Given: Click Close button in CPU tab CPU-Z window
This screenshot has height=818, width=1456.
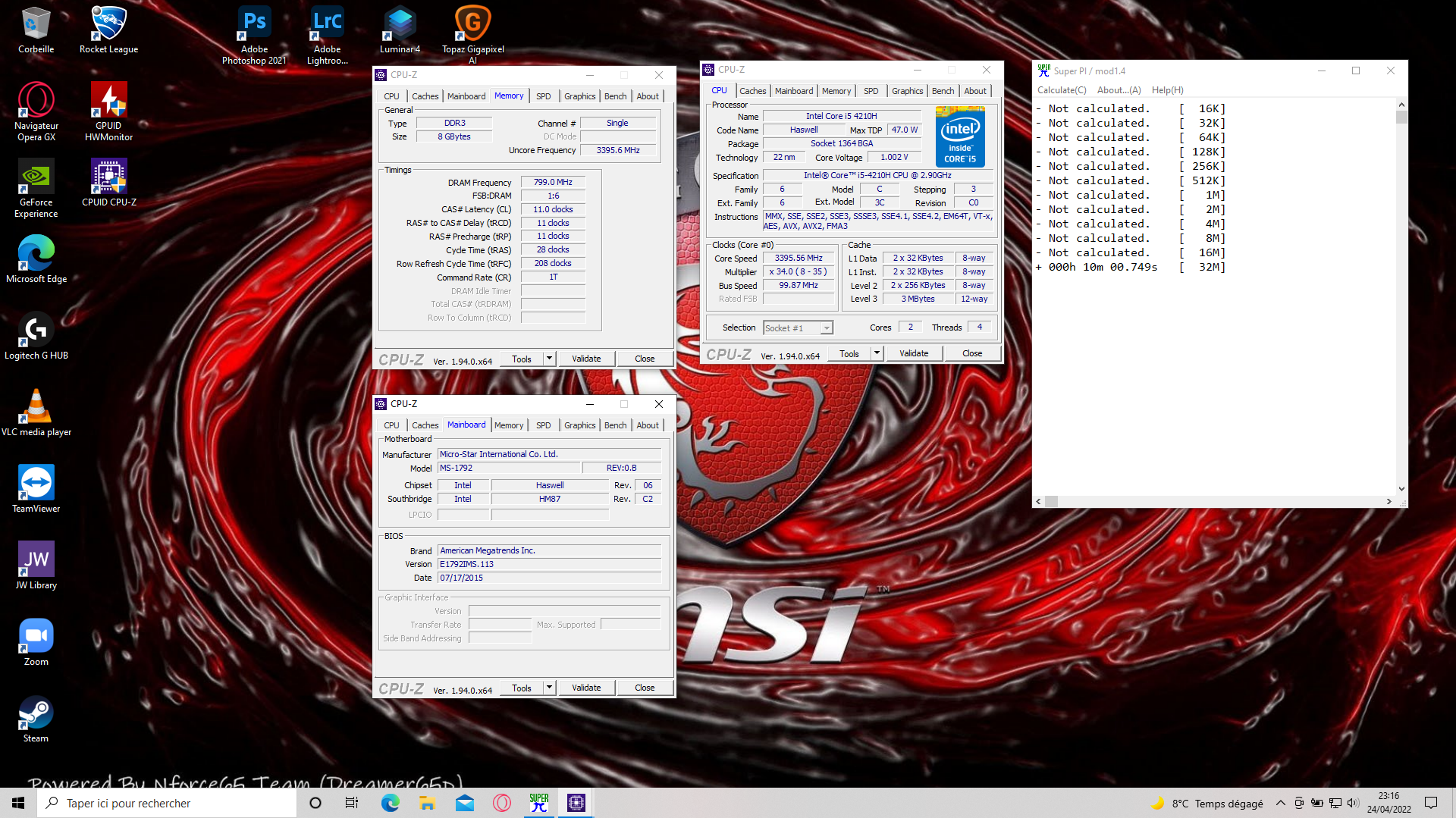Looking at the screenshot, I should tap(972, 353).
